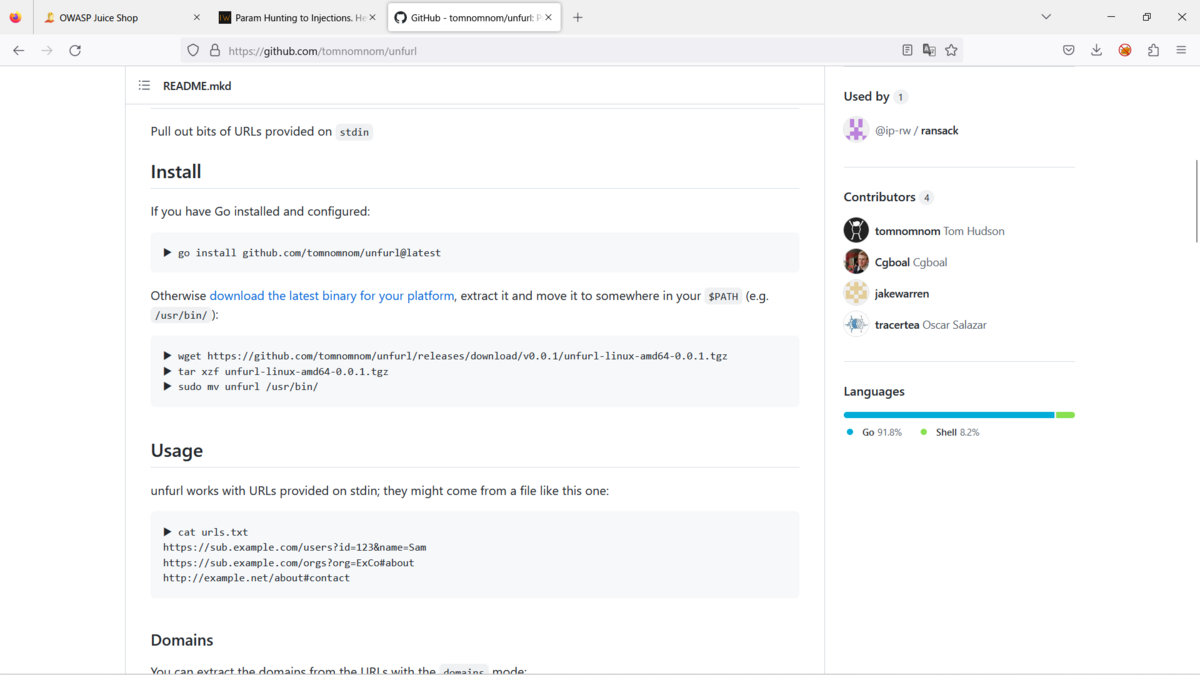The image size is (1200, 675).
Task: Click tomnomnom's avatar image
Action: tap(856, 230)
